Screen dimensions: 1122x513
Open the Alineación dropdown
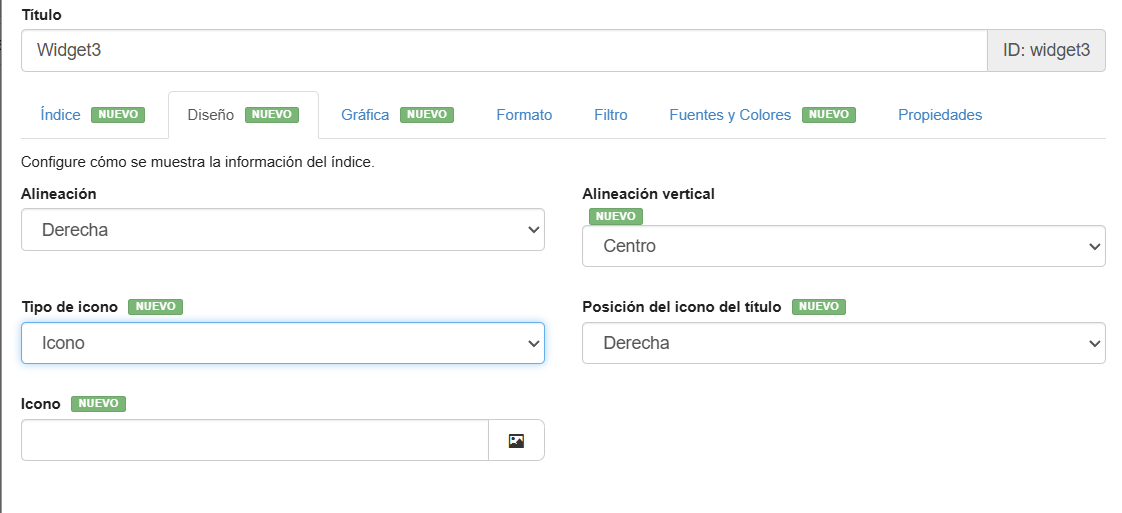coord(283,230)
